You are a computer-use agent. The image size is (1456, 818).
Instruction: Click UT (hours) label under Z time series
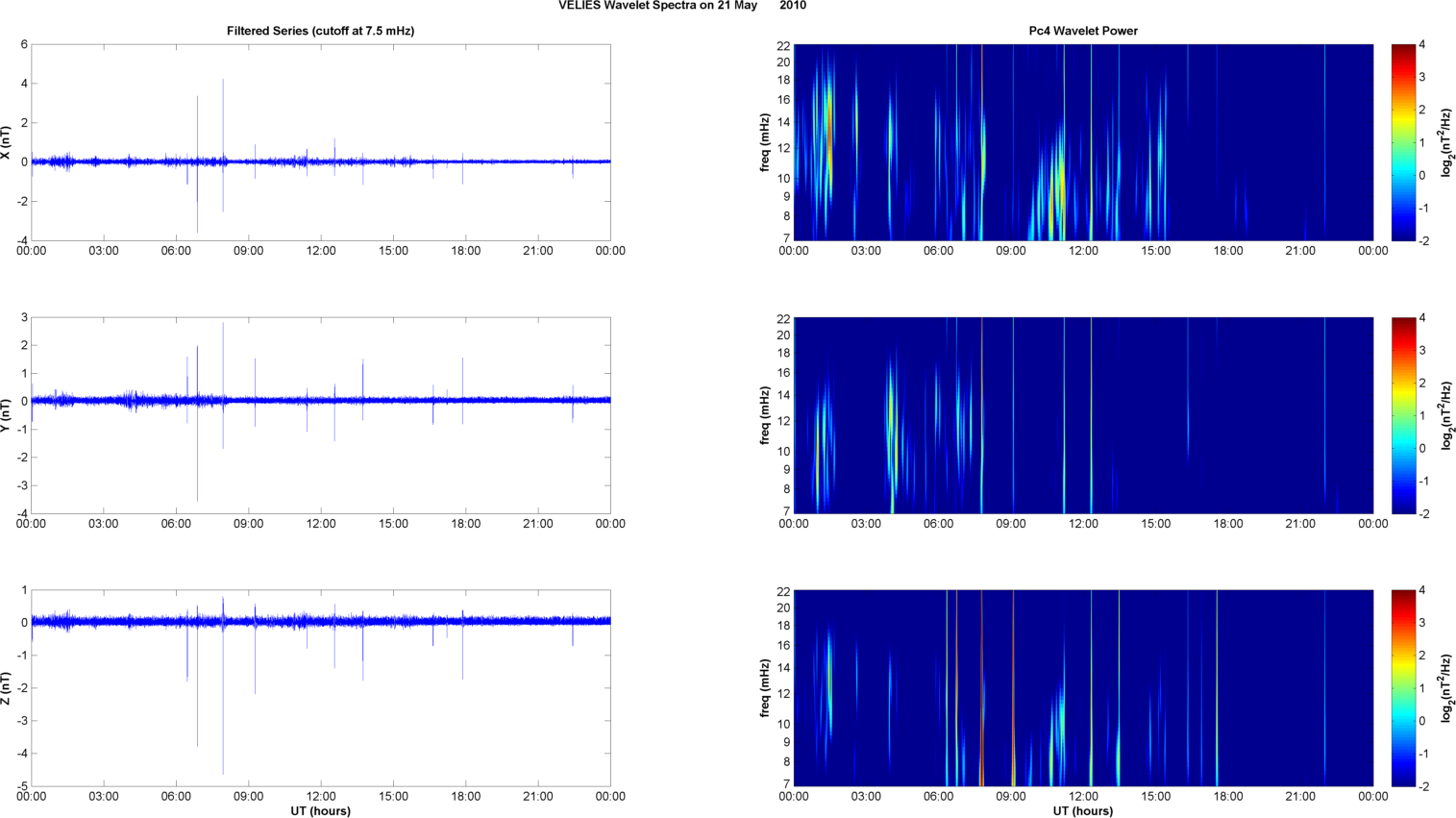[x=320, y=811]
